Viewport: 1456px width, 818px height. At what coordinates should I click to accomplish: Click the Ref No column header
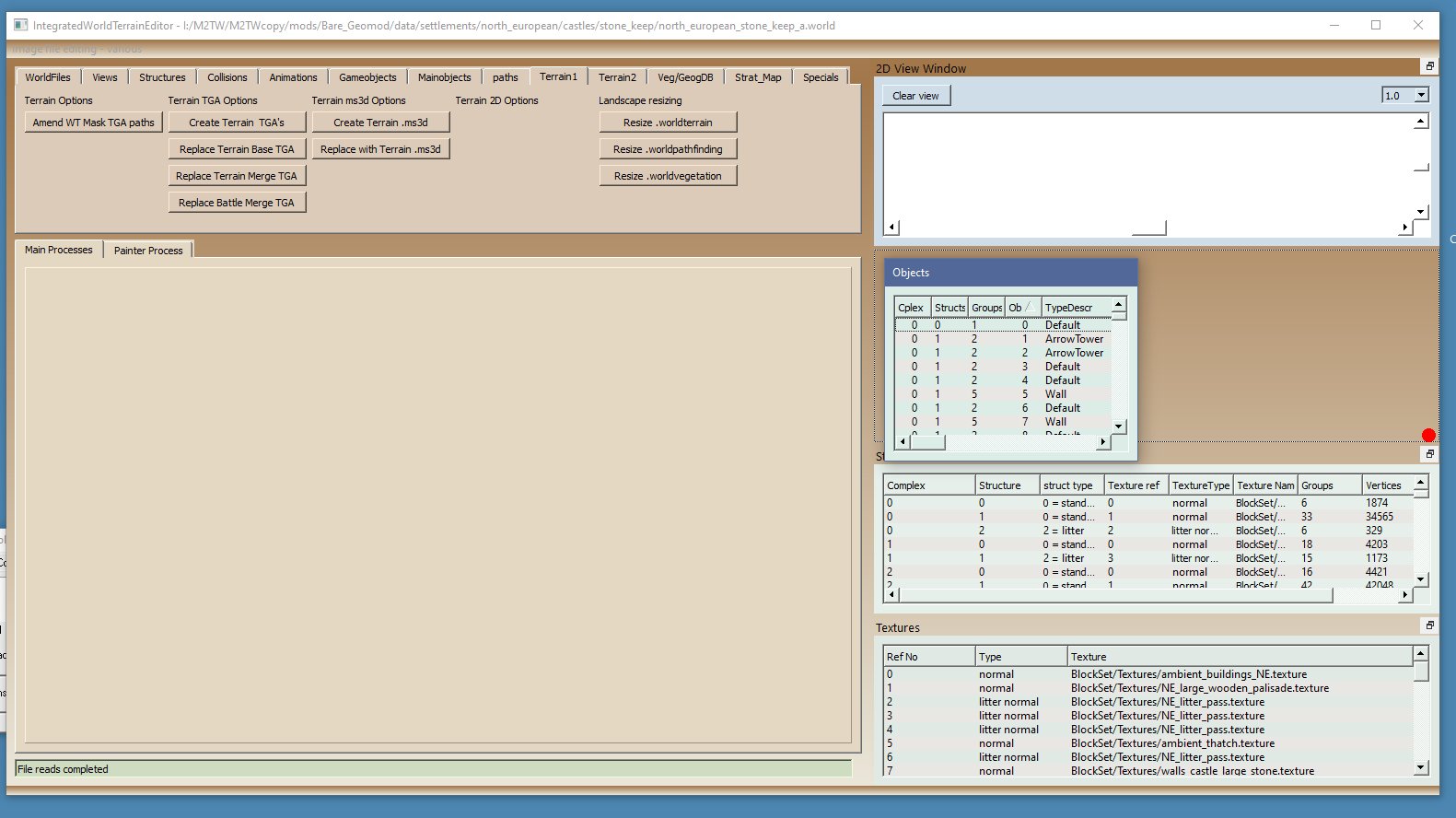point(929,657)
